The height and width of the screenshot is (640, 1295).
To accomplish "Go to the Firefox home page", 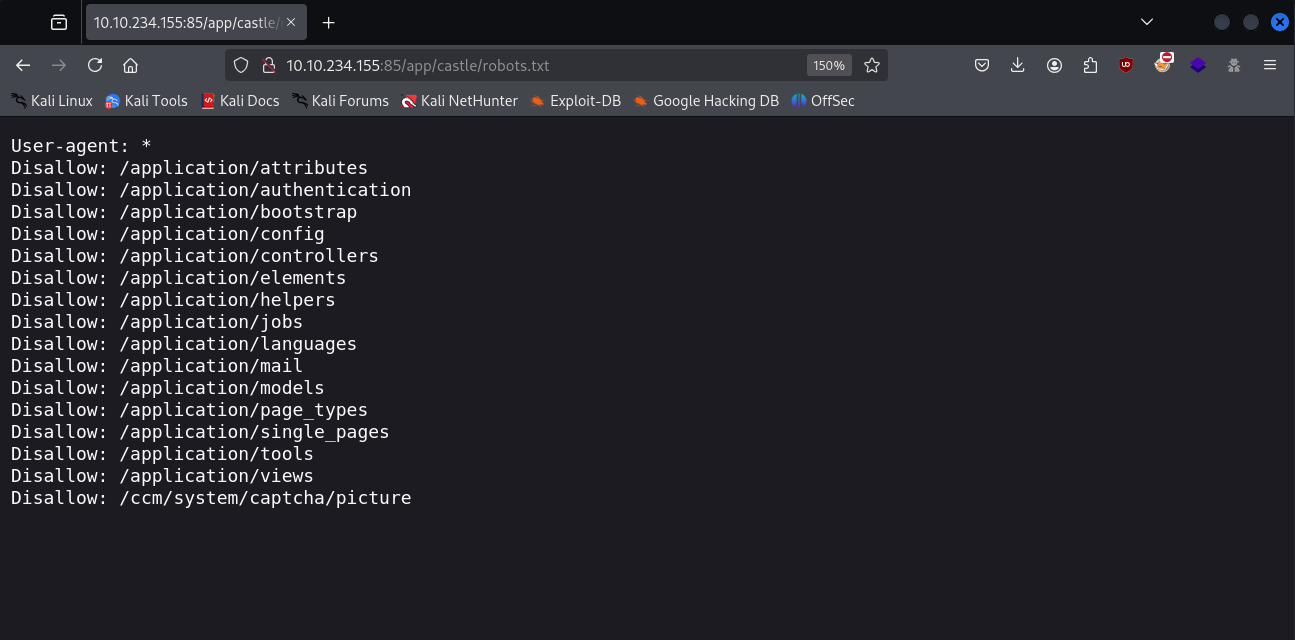I will coord(130,65).
